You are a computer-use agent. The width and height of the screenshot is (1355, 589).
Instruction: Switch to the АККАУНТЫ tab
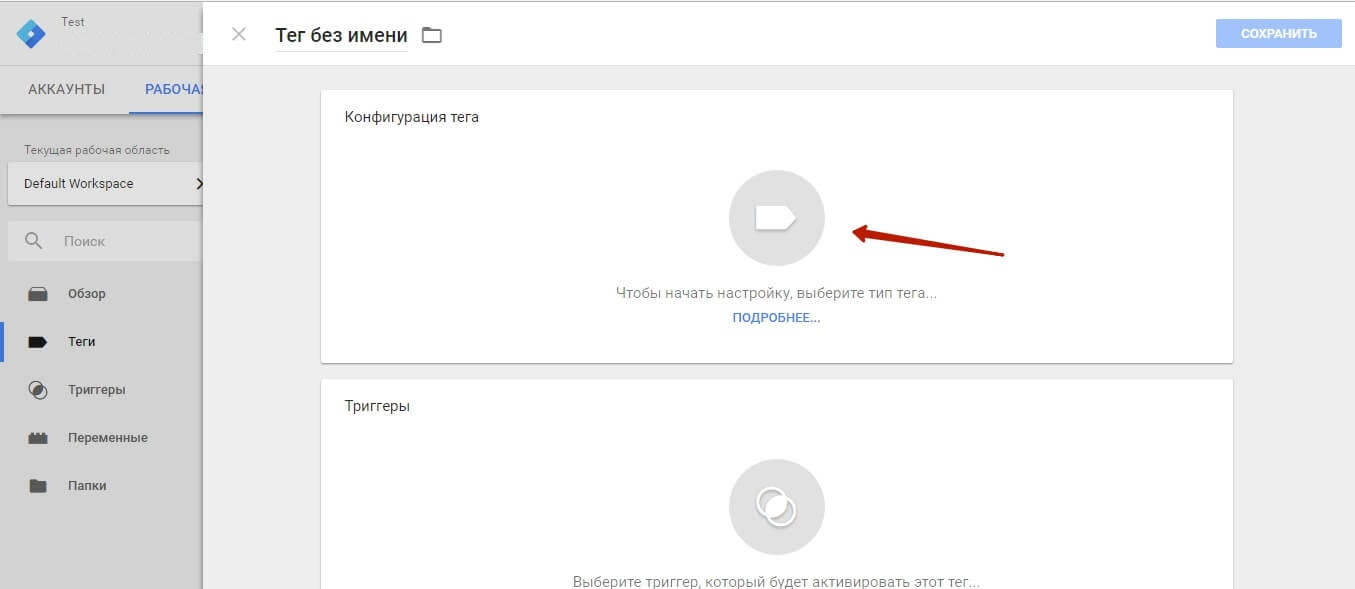click(x=66, y=89)
